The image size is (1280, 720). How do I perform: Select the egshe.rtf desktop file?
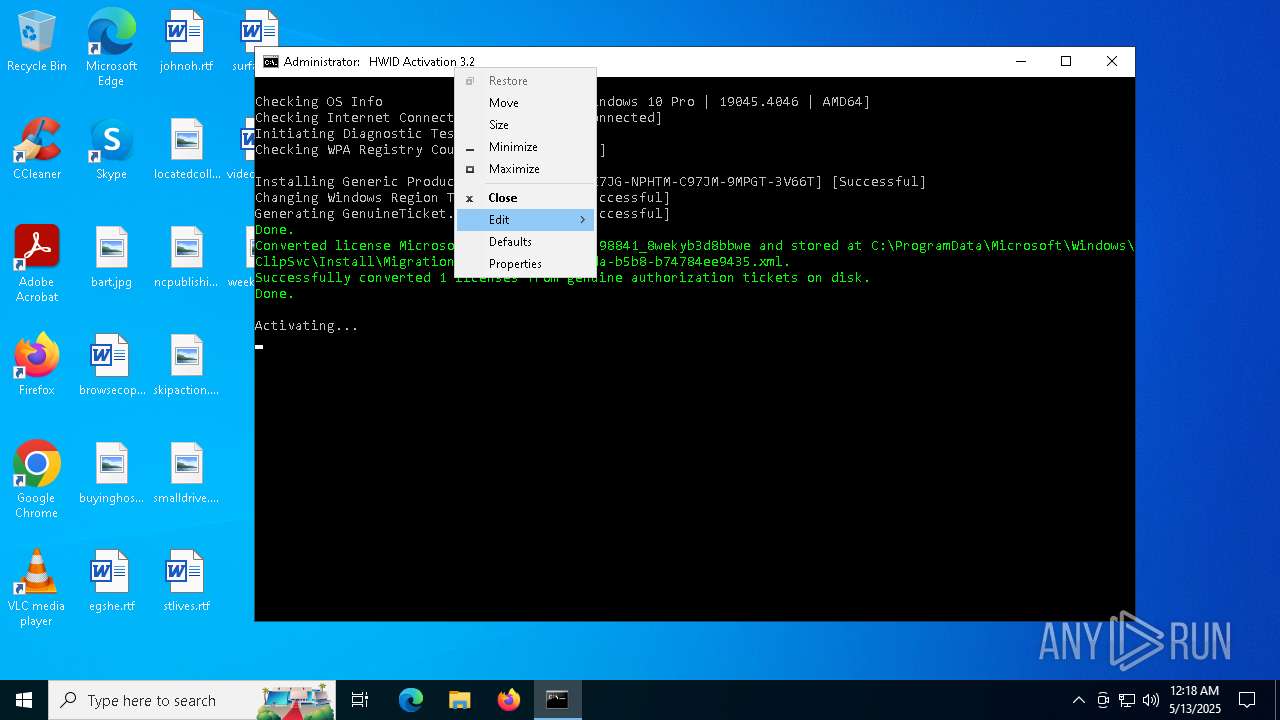tap(111, 581)
